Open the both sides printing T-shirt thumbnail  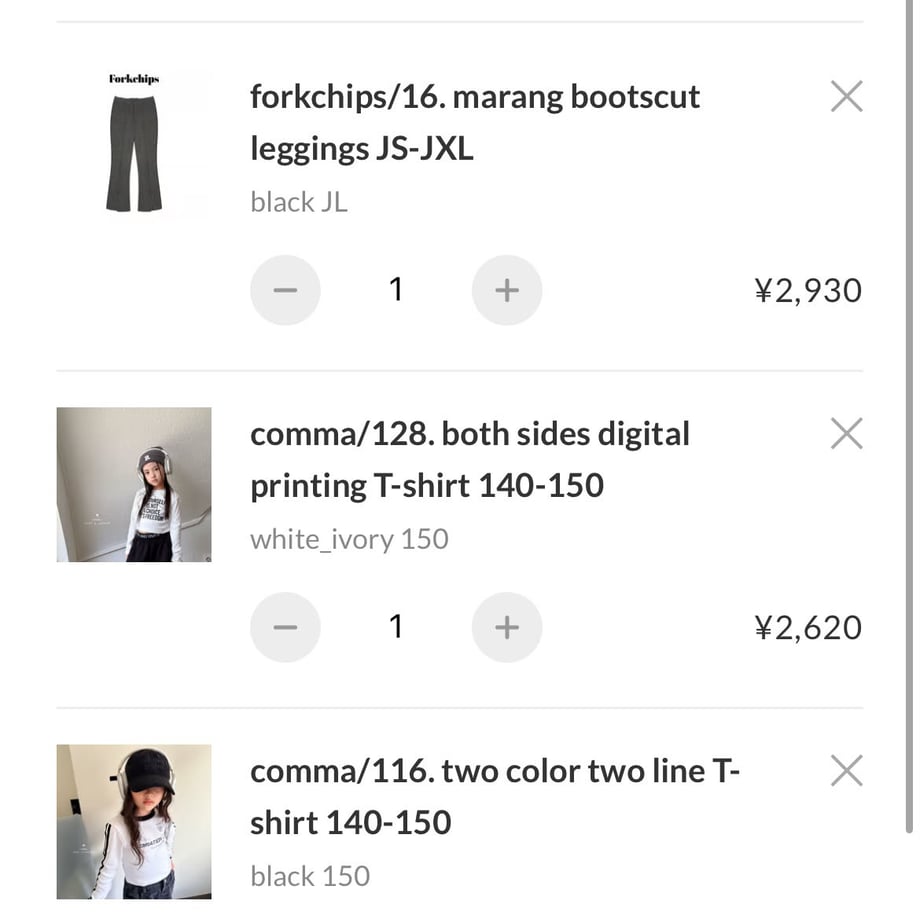[x=134, y=485]
